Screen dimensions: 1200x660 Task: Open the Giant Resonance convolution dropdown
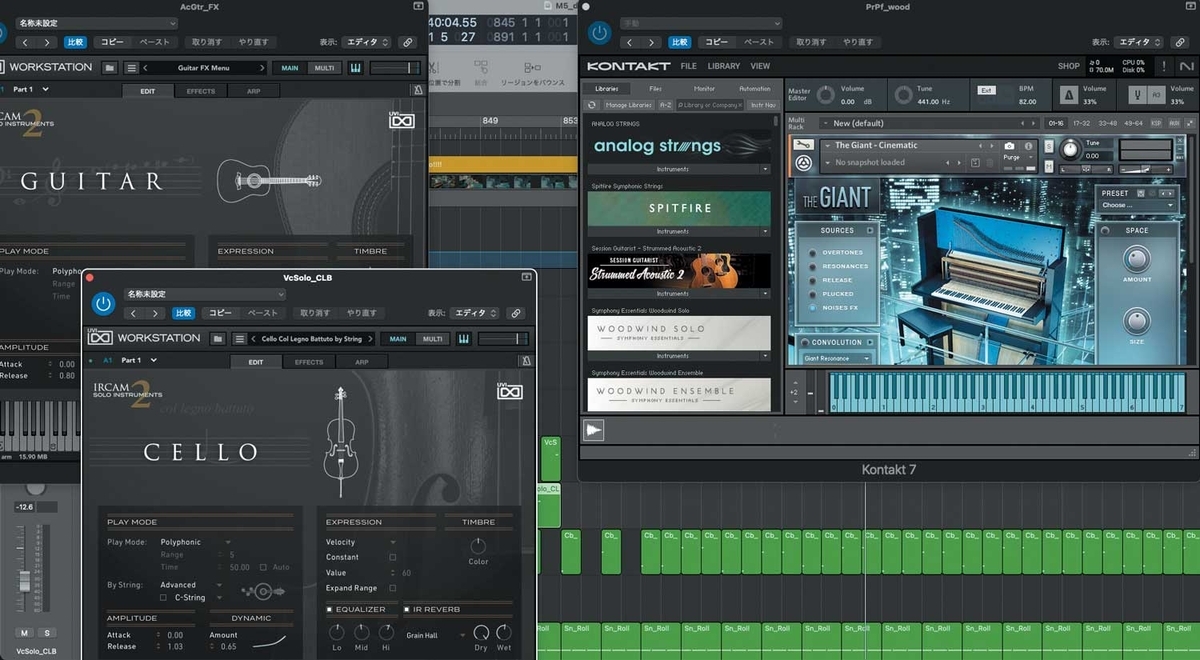(x=837, y=358)
